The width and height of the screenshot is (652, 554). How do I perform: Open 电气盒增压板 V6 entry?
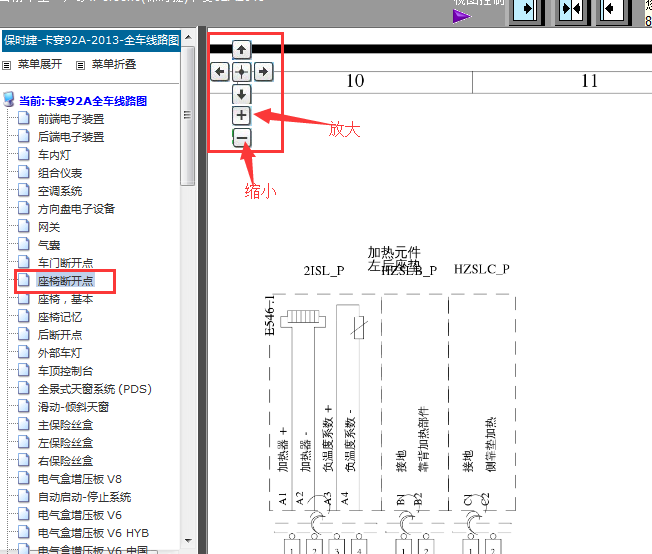[x=79, y=515]
